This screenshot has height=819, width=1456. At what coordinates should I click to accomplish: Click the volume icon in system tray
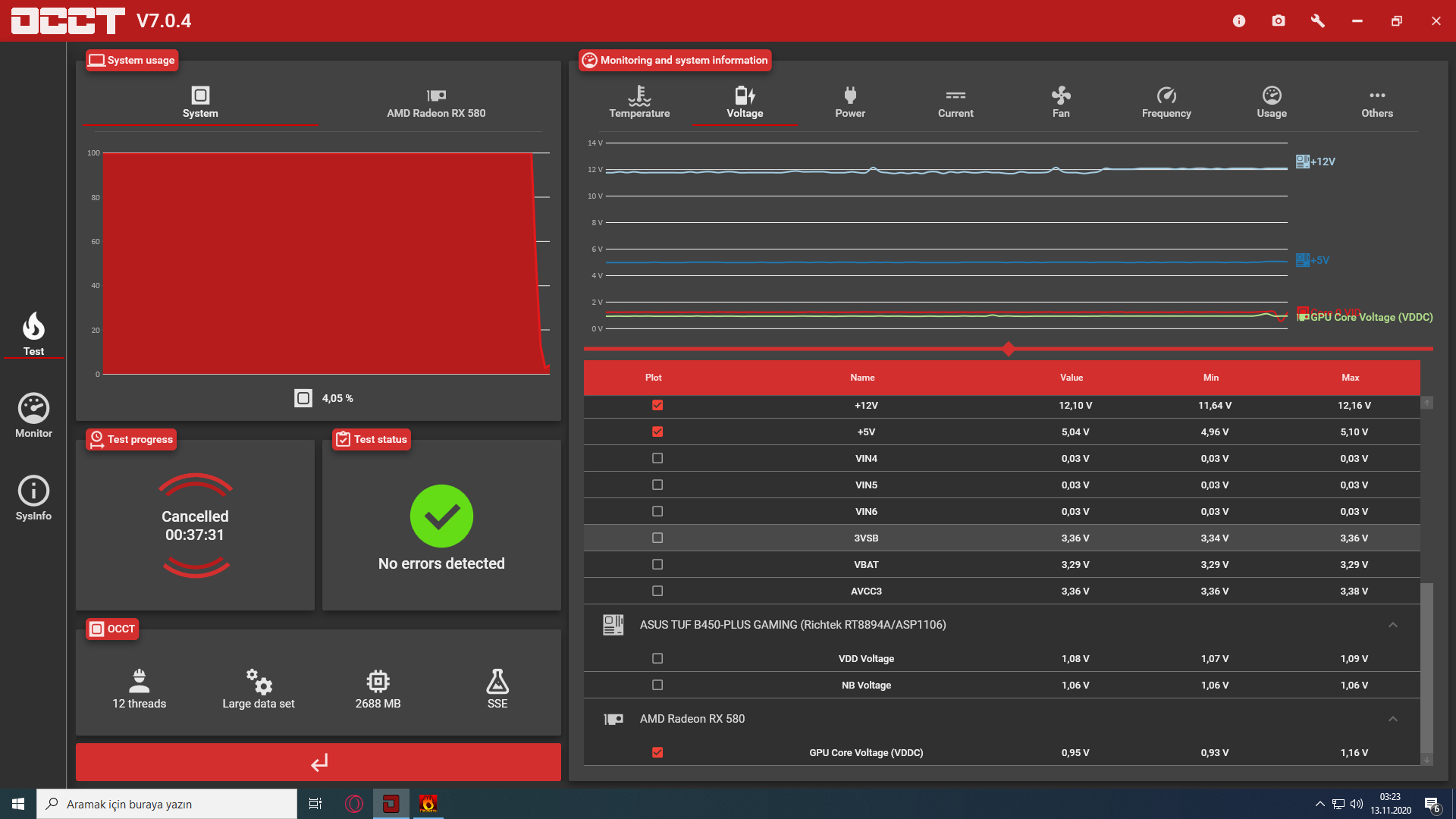(1357, 804)
